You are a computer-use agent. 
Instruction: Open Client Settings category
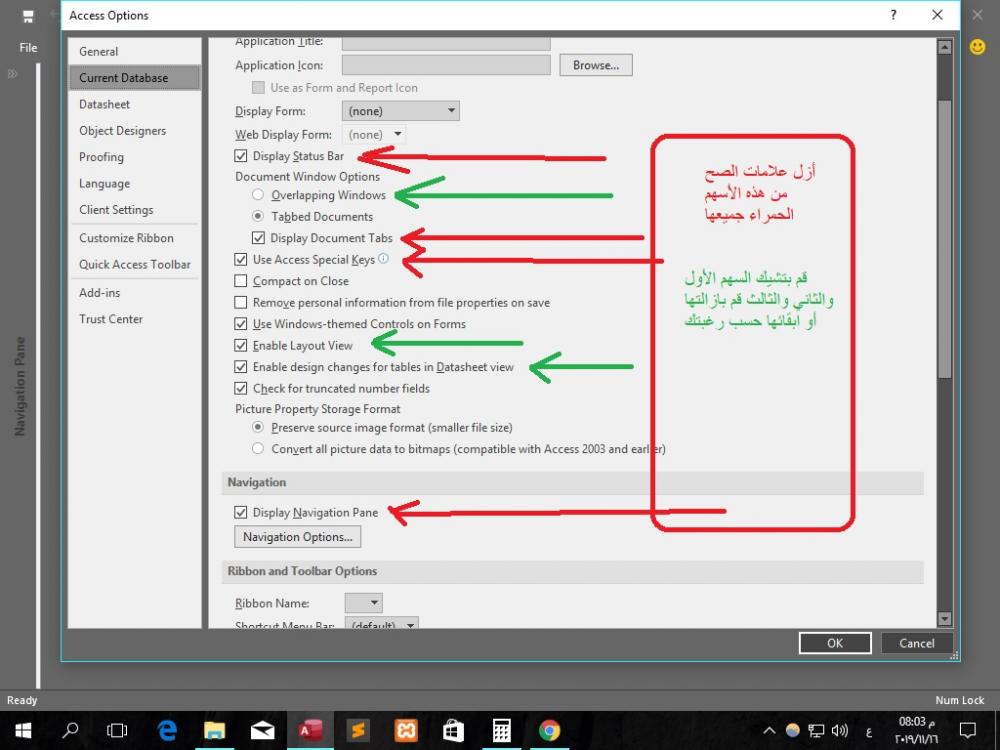tap(135, 210)
